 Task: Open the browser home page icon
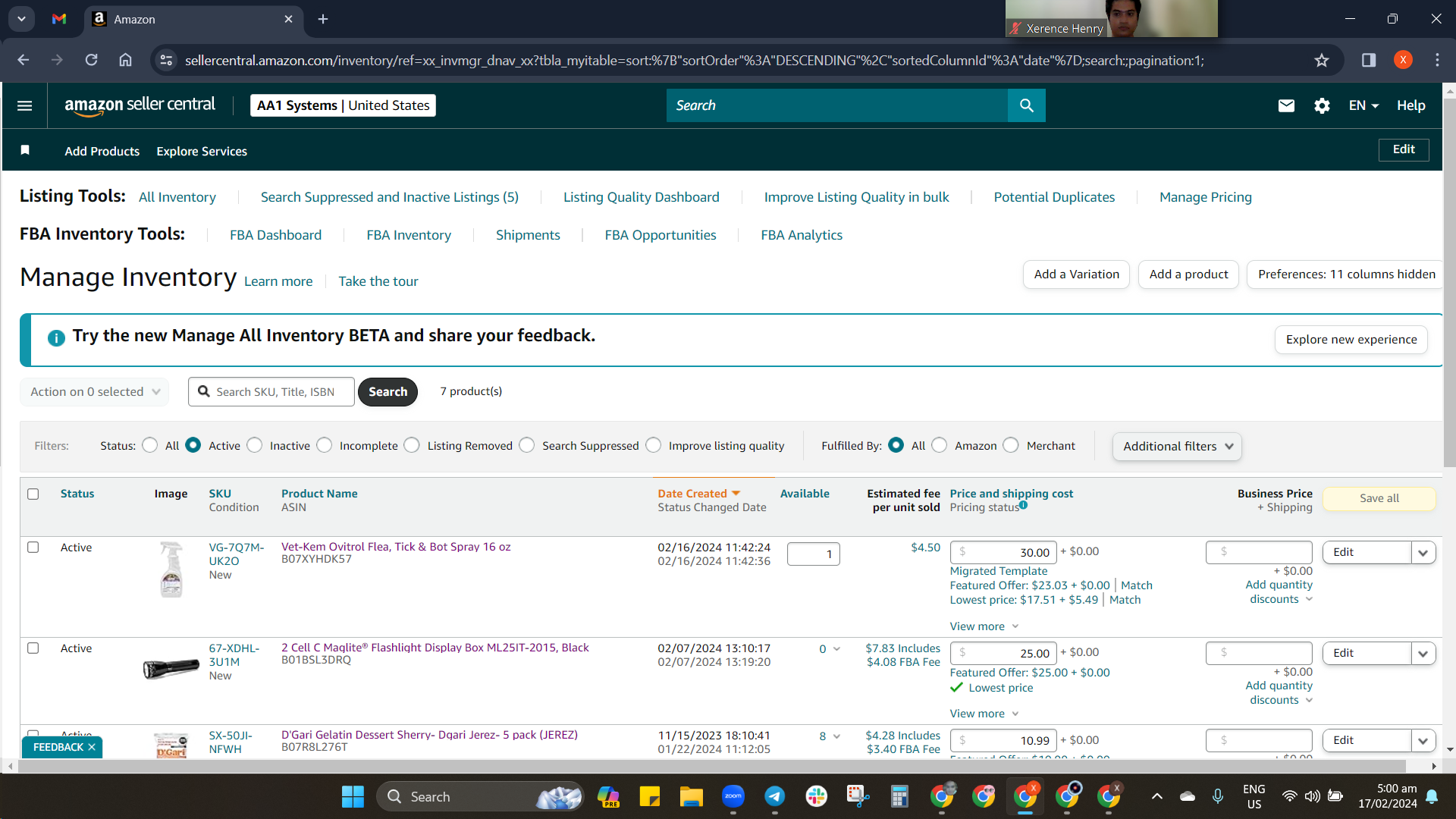[125, 60]
